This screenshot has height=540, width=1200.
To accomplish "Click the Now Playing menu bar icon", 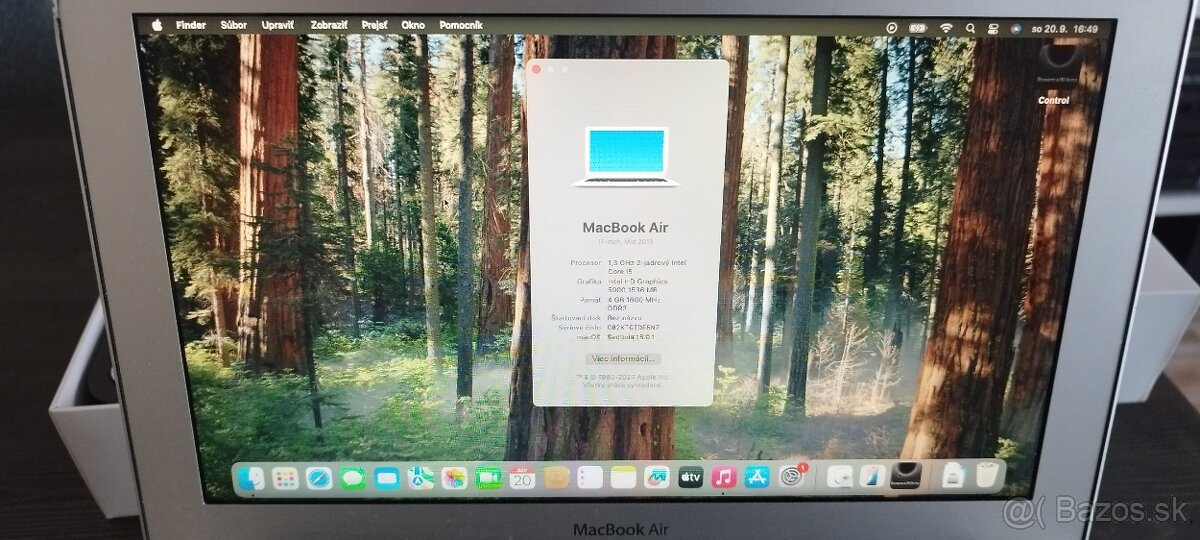I will tap(891, 28).
